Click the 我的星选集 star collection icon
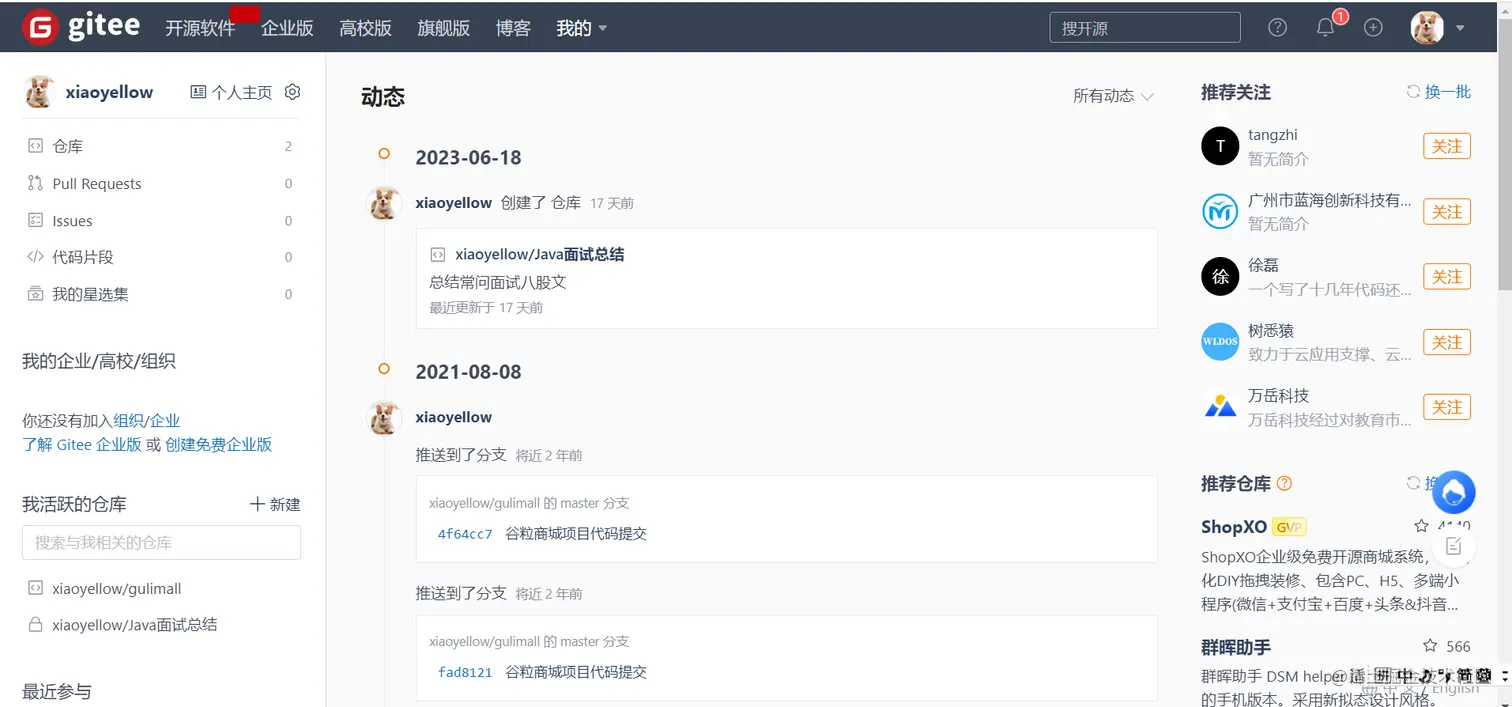1512x707 pixels. click(x=35, y=294)
